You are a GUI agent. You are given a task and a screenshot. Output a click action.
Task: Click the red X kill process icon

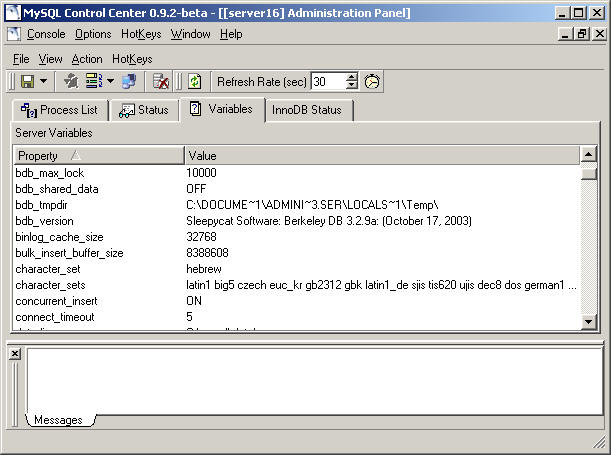(160, 81)
